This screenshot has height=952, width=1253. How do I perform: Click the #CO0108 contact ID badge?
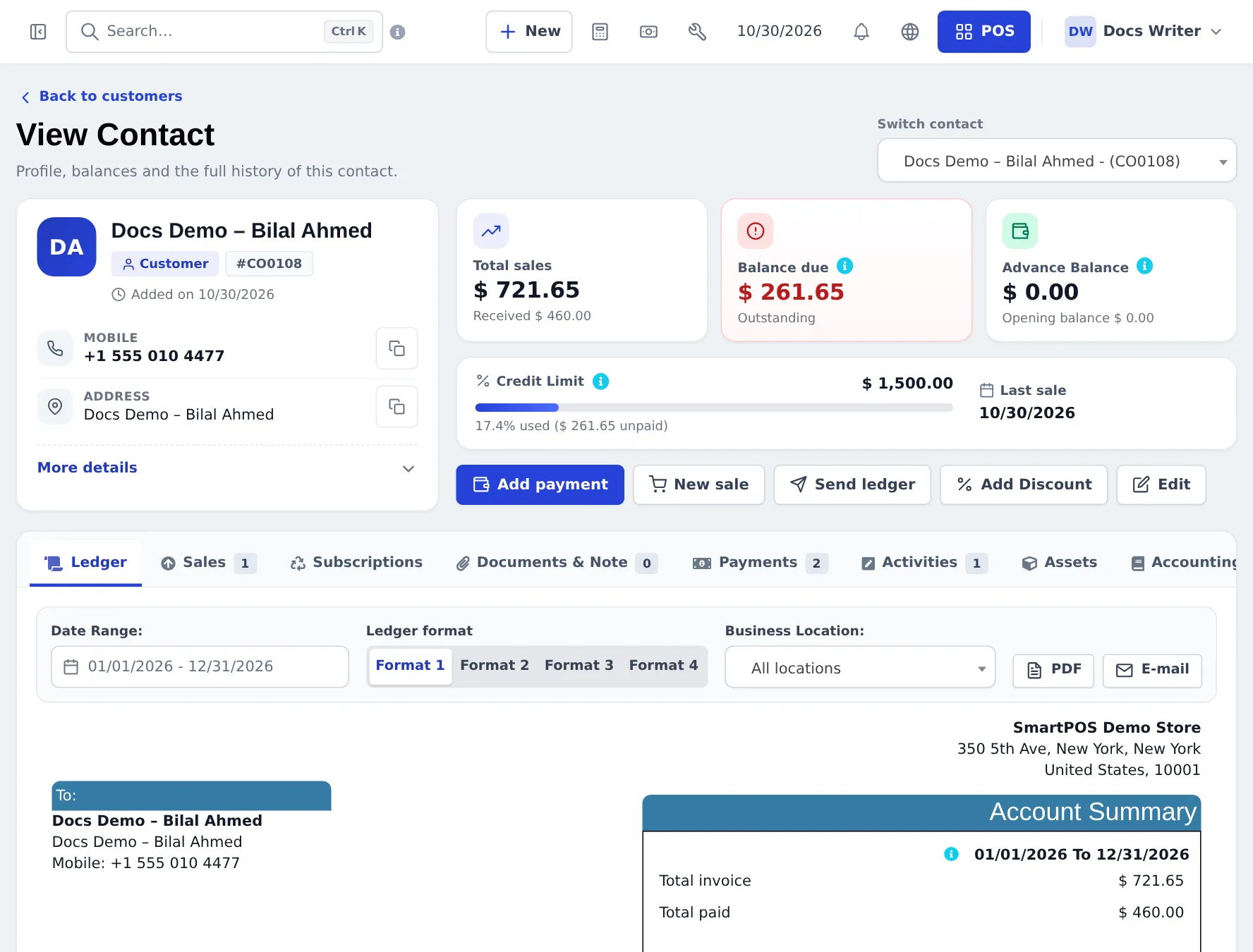click(269, 264)
